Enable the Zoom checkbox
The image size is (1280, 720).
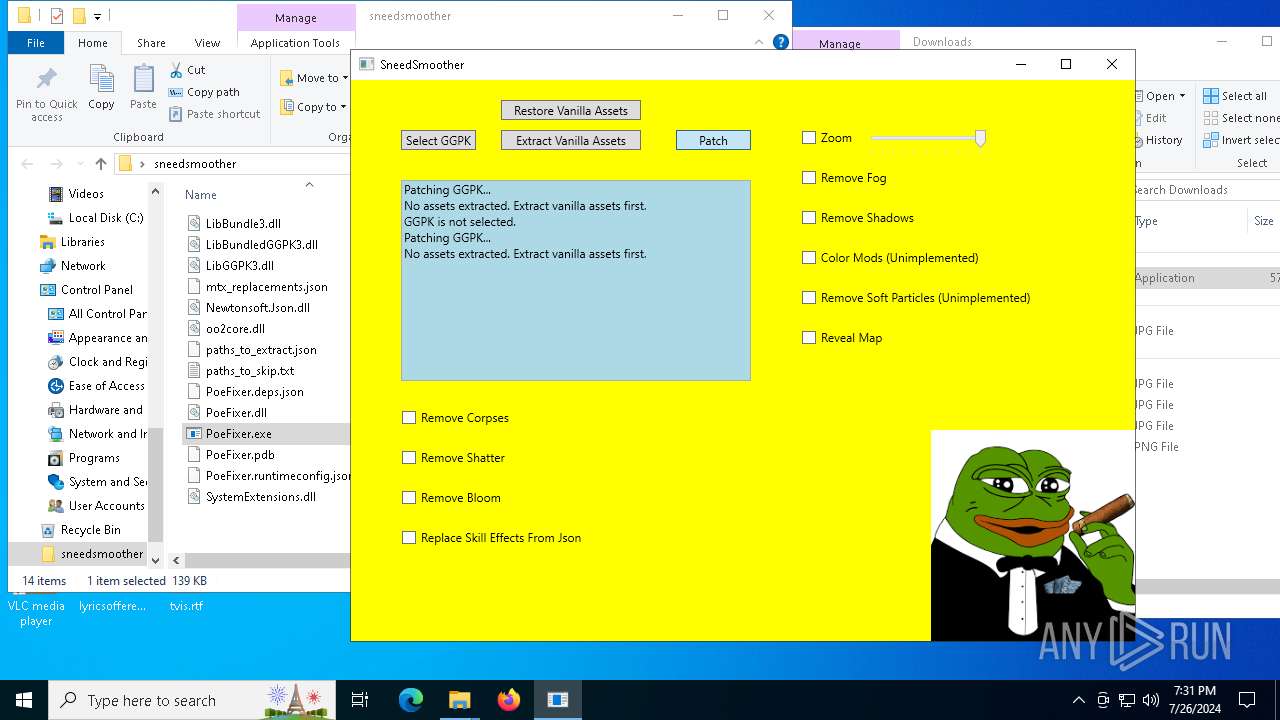[809, 138]
